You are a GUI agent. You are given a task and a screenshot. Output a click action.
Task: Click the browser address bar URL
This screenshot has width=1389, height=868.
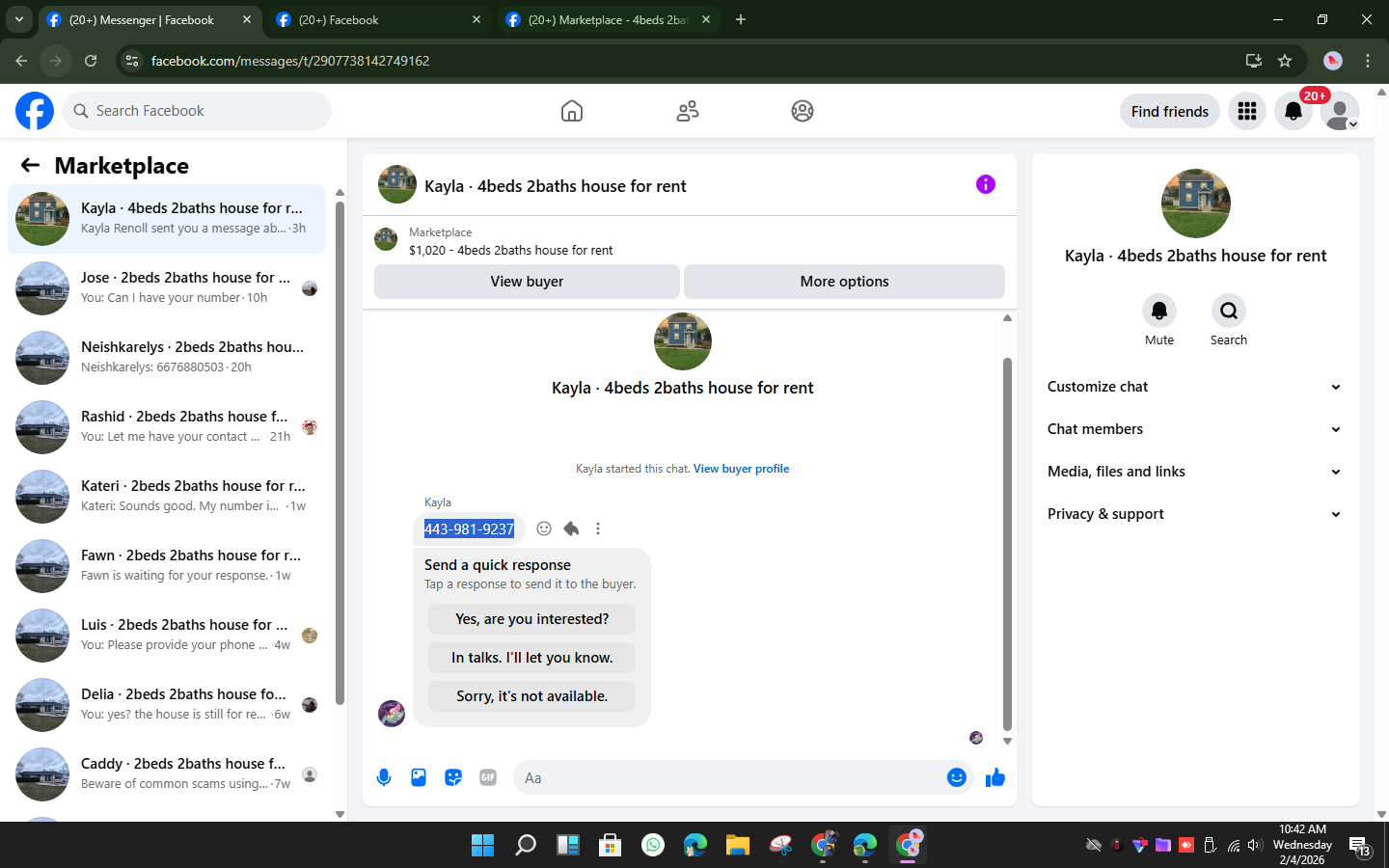(x=290, y=61)
